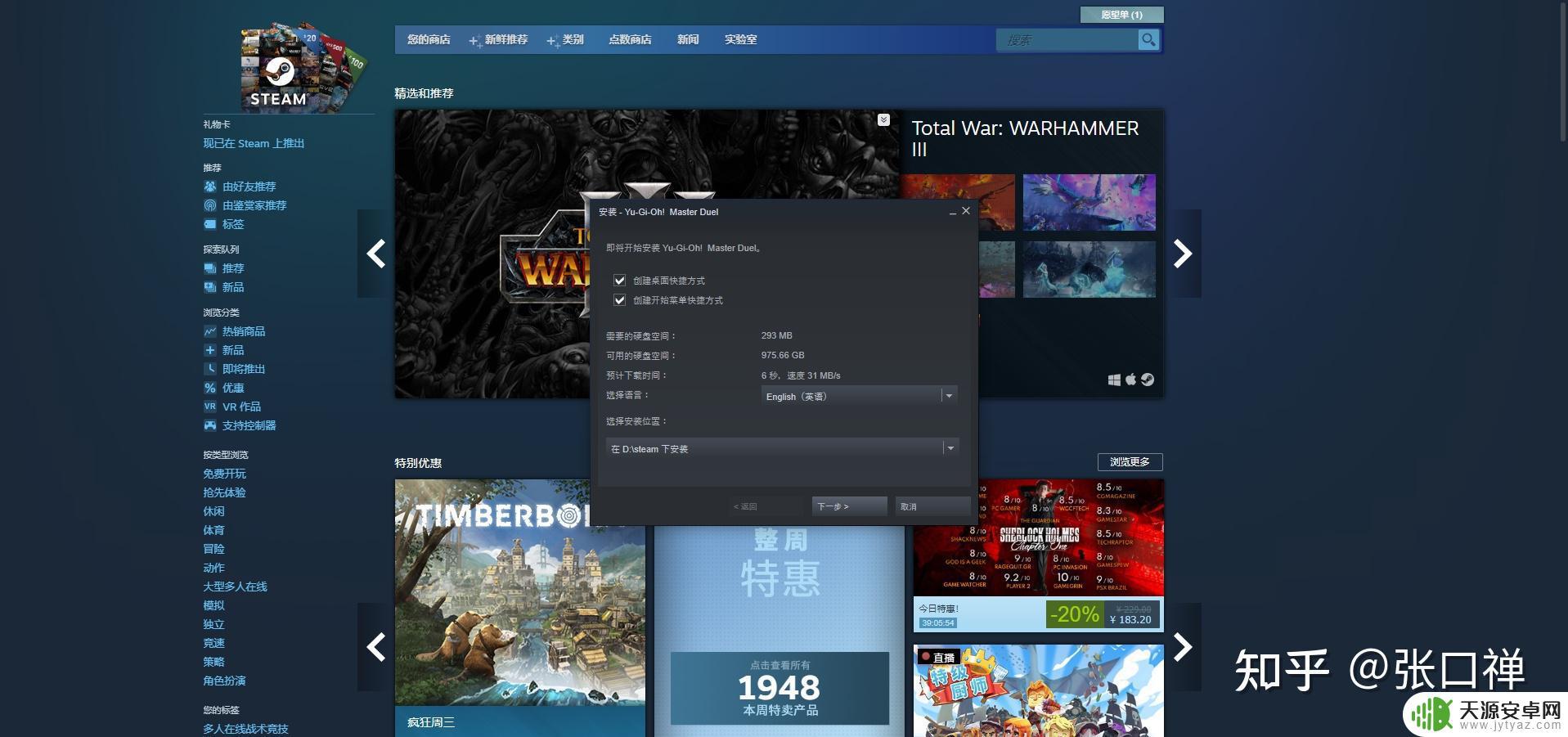Screen dimensions: 1568x737
Task: Open the Warhammer blue dragon screenshot thumbnail
Action: point(1089,202)
